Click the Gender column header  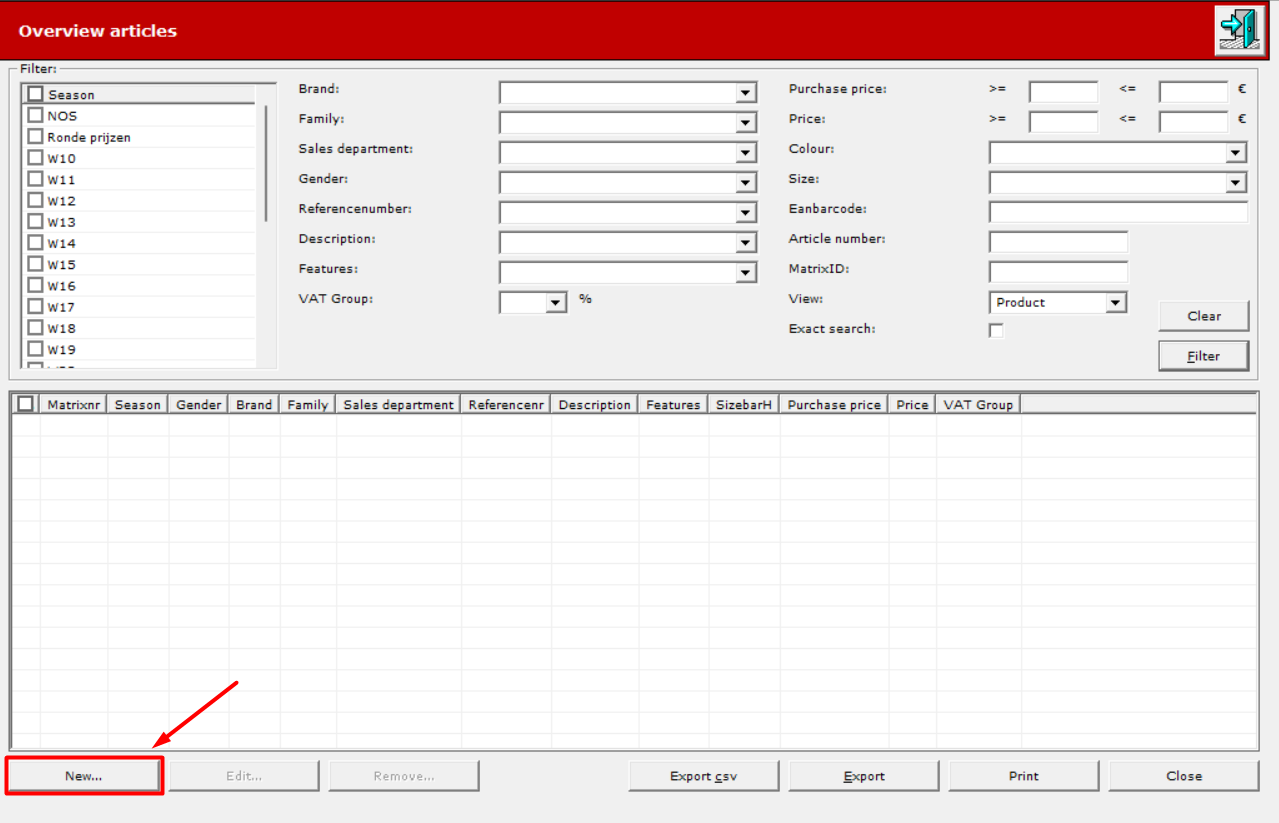pos(199,404)
